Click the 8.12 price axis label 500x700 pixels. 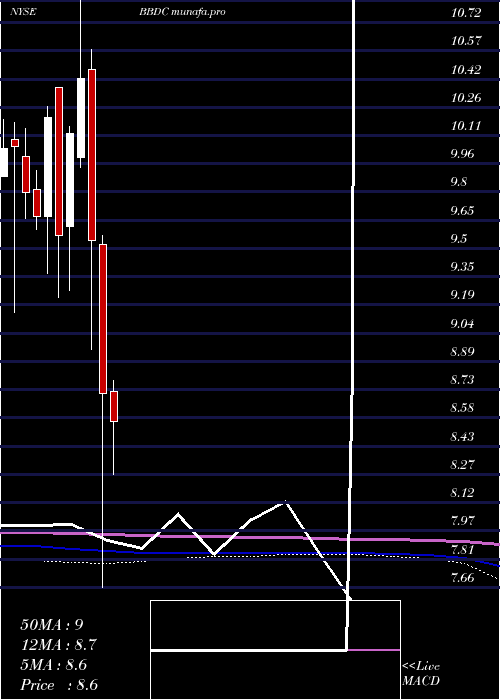(464, 492)
